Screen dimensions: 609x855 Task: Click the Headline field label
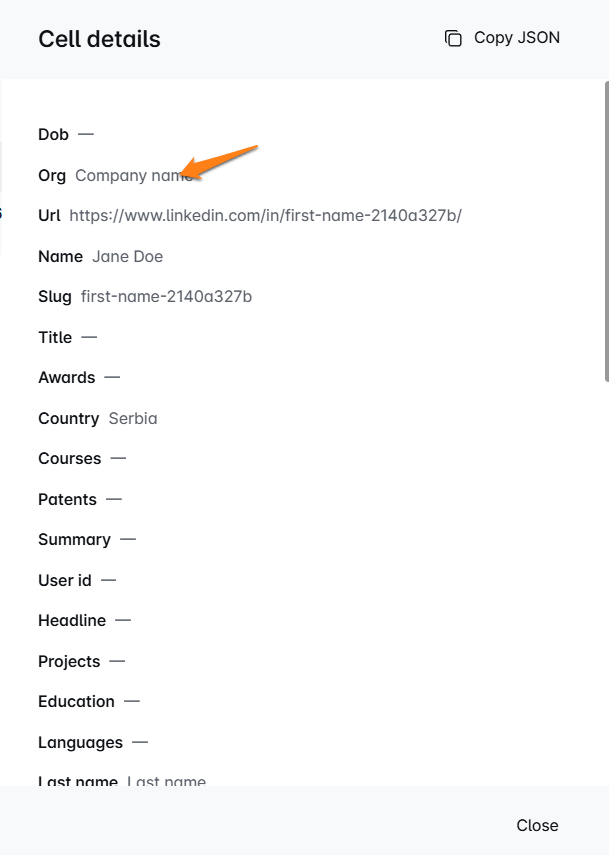point(71,621)
